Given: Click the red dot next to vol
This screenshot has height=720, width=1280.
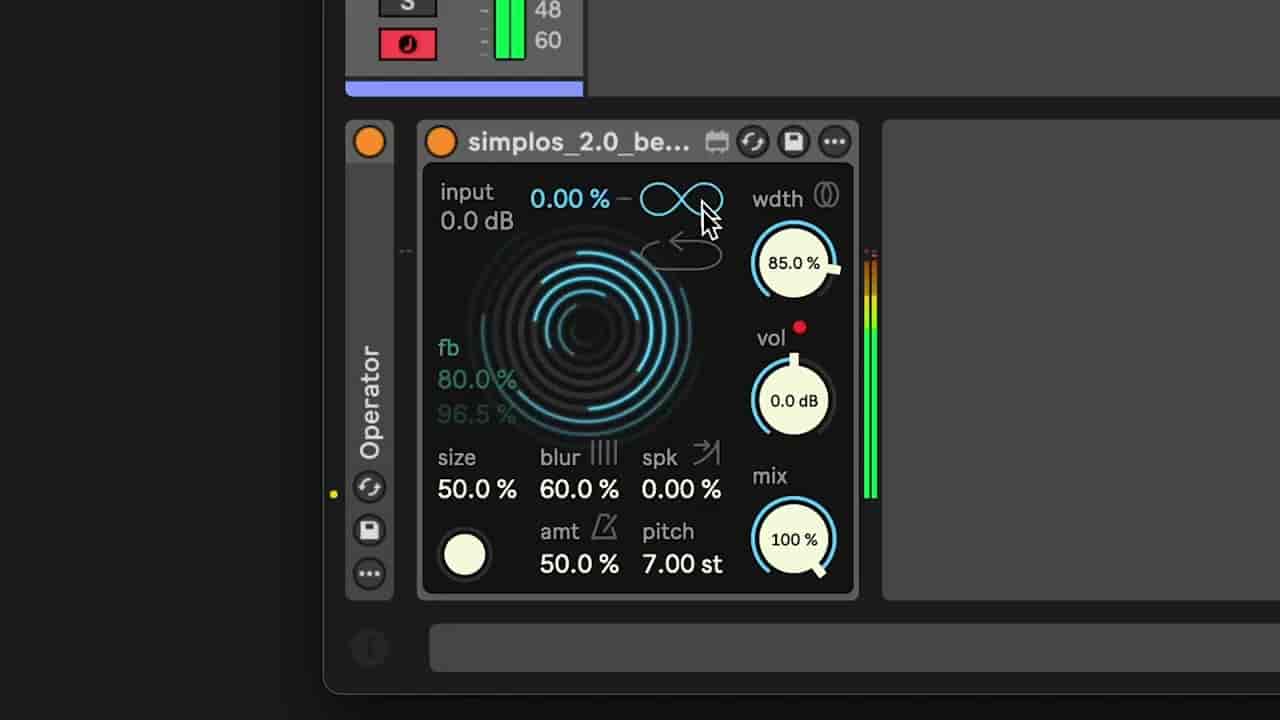Looking at the screenshot, I should coord(799,327).
